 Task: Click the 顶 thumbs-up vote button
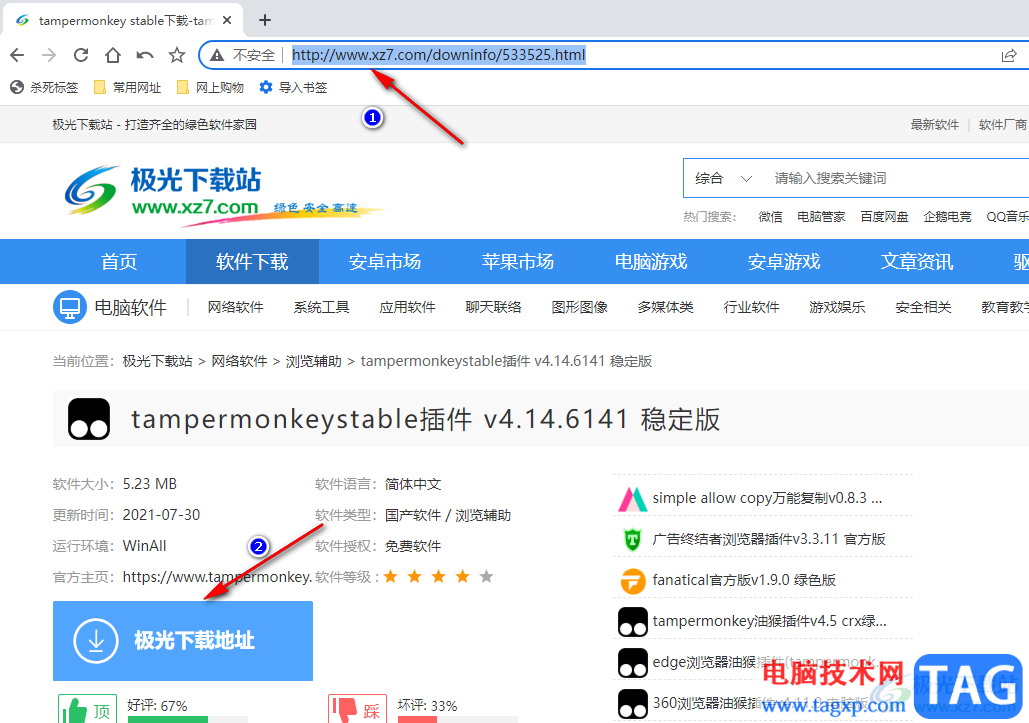click(88, 709)
